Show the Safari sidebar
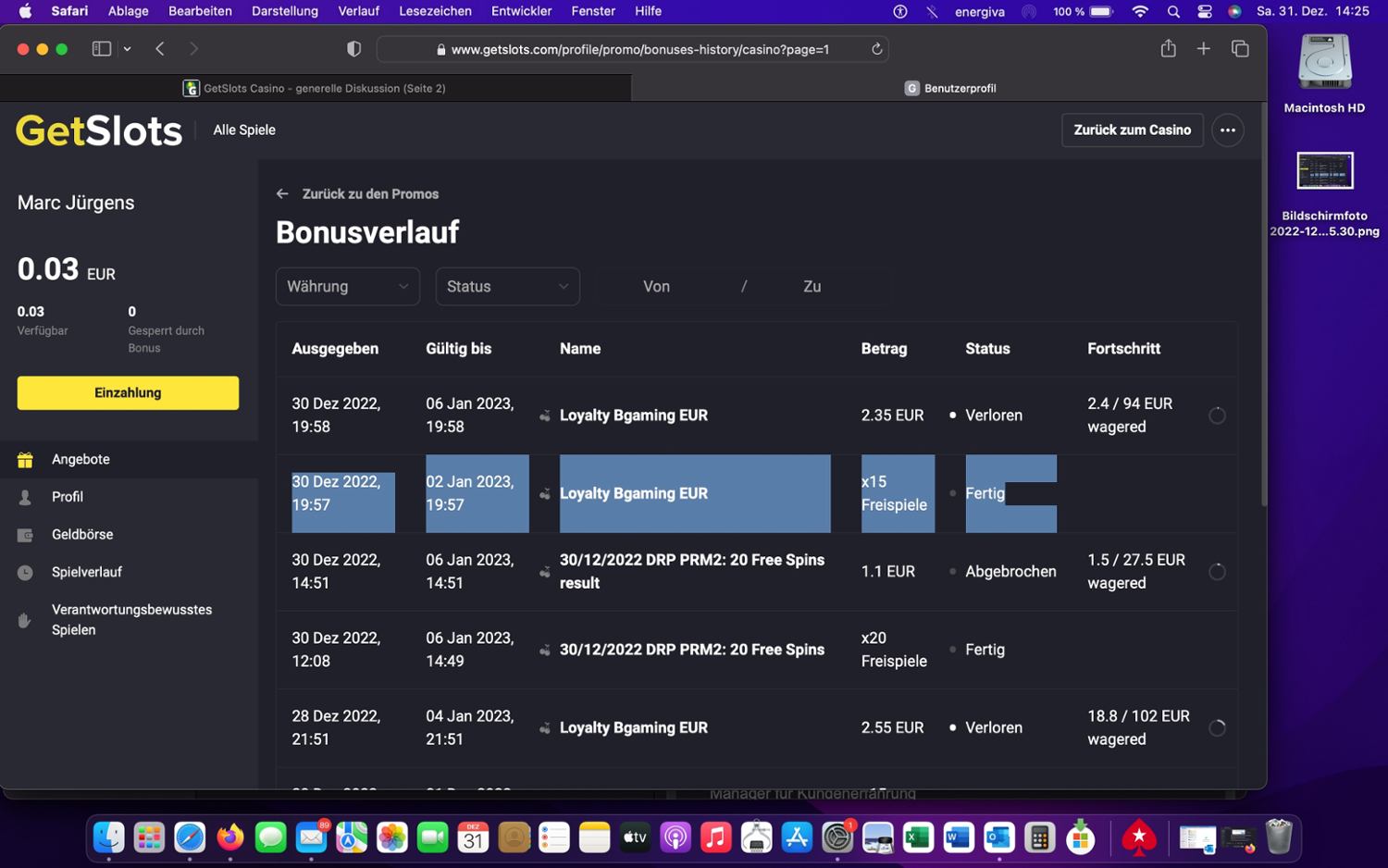This screenshot has height=868, width=1388. click(102, 49)
